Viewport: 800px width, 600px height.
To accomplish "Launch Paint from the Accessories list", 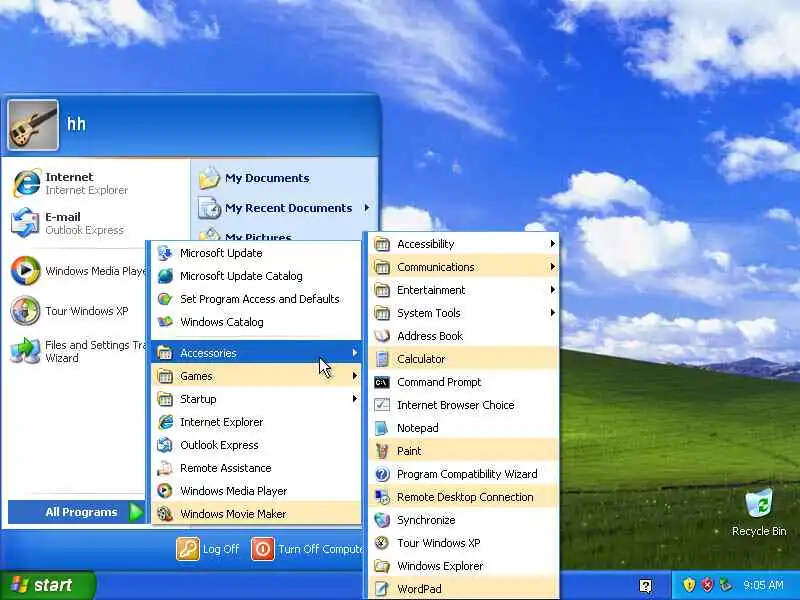I will [463, 451].
